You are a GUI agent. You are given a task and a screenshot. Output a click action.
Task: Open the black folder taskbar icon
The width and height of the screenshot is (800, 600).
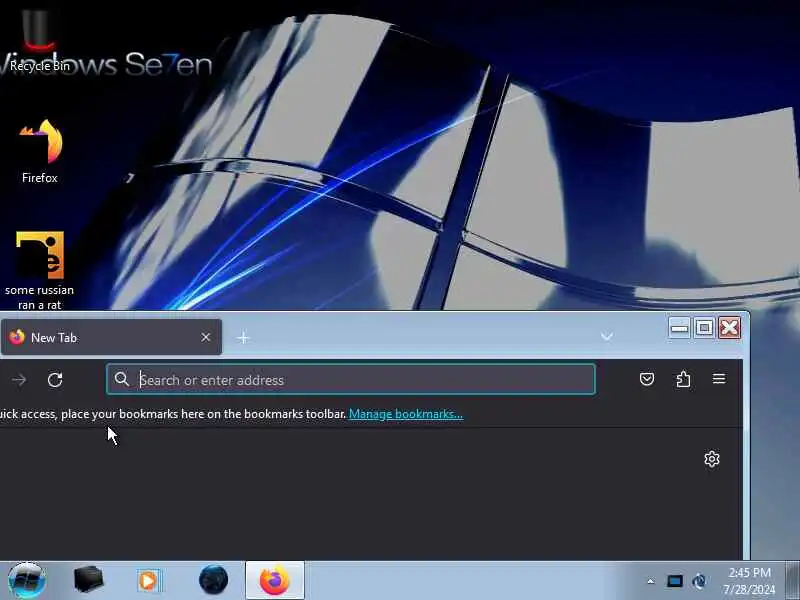88,580
